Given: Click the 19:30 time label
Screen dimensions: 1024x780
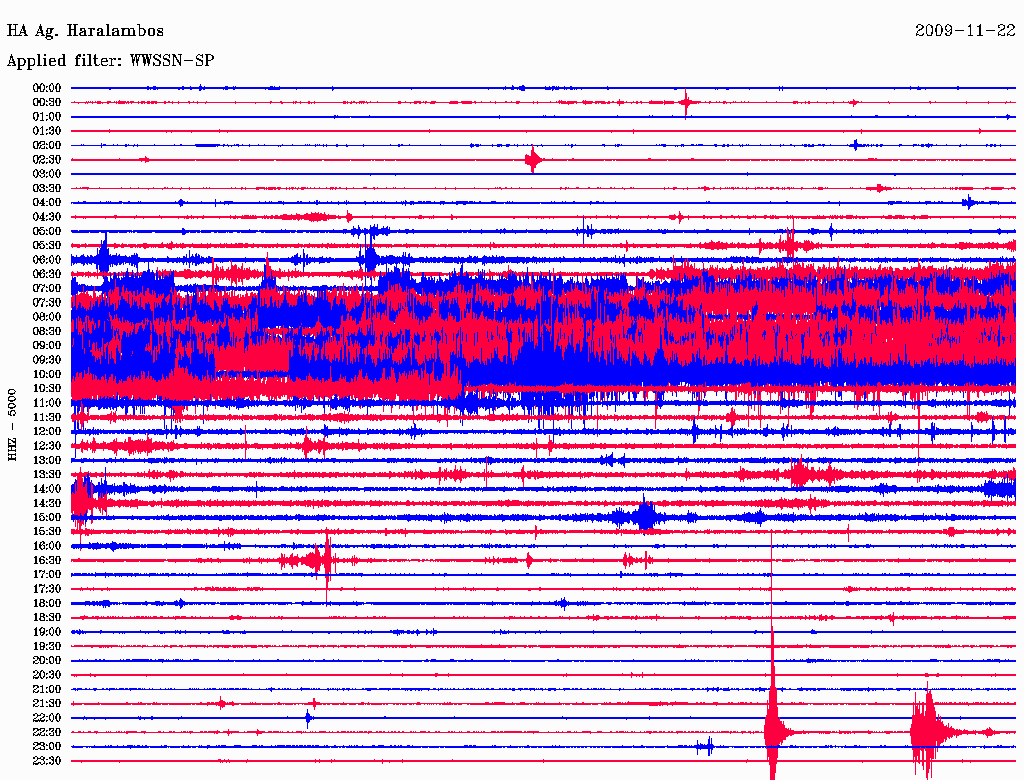Looking at the screenshot, I should [x=47, y=647].
